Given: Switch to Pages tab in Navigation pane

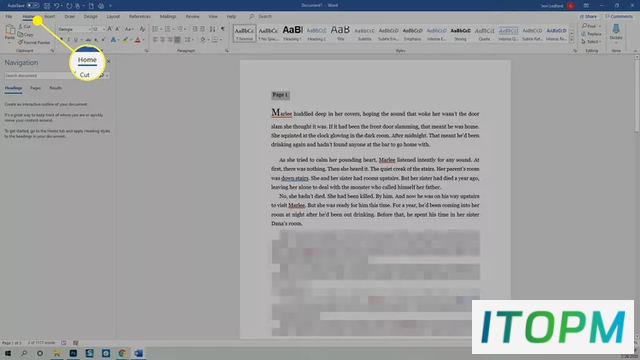Looking at the screenshot, I should (x=35, y=88).
